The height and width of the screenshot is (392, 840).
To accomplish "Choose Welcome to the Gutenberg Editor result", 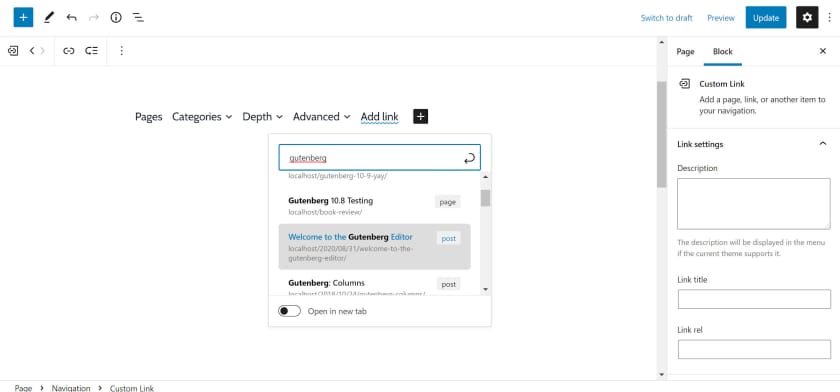I will point(374,247).
